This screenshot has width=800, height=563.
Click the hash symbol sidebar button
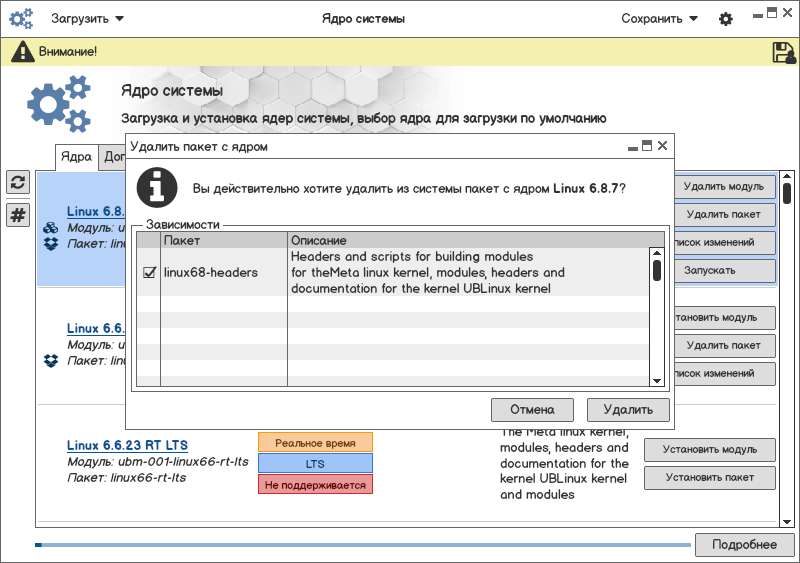[18, 215]
